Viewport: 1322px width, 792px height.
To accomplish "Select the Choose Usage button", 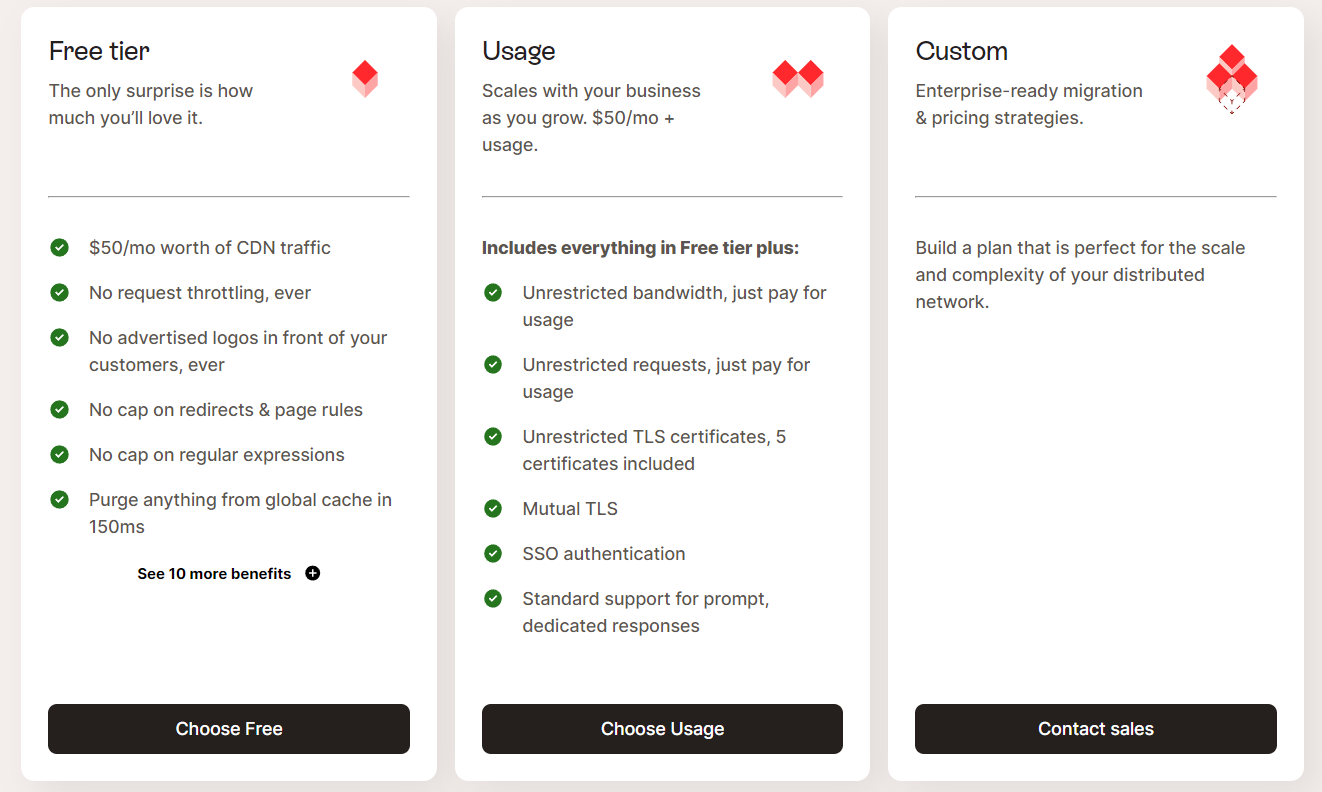I will 662,729.
